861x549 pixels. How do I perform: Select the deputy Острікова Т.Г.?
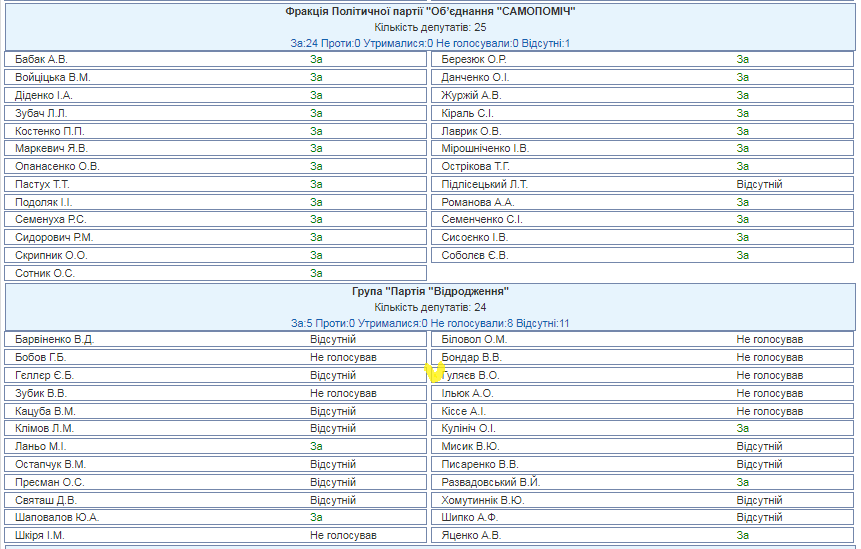475,166
